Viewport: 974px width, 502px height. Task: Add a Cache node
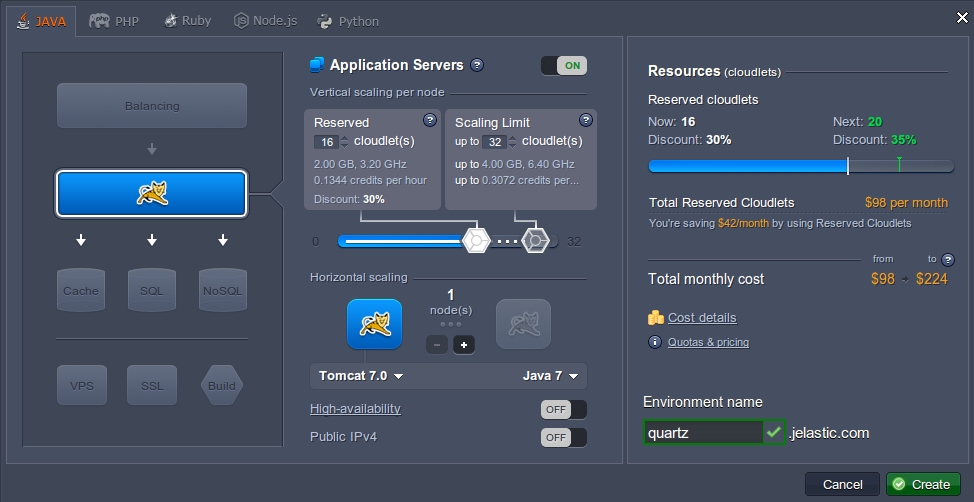click(81, 290)
